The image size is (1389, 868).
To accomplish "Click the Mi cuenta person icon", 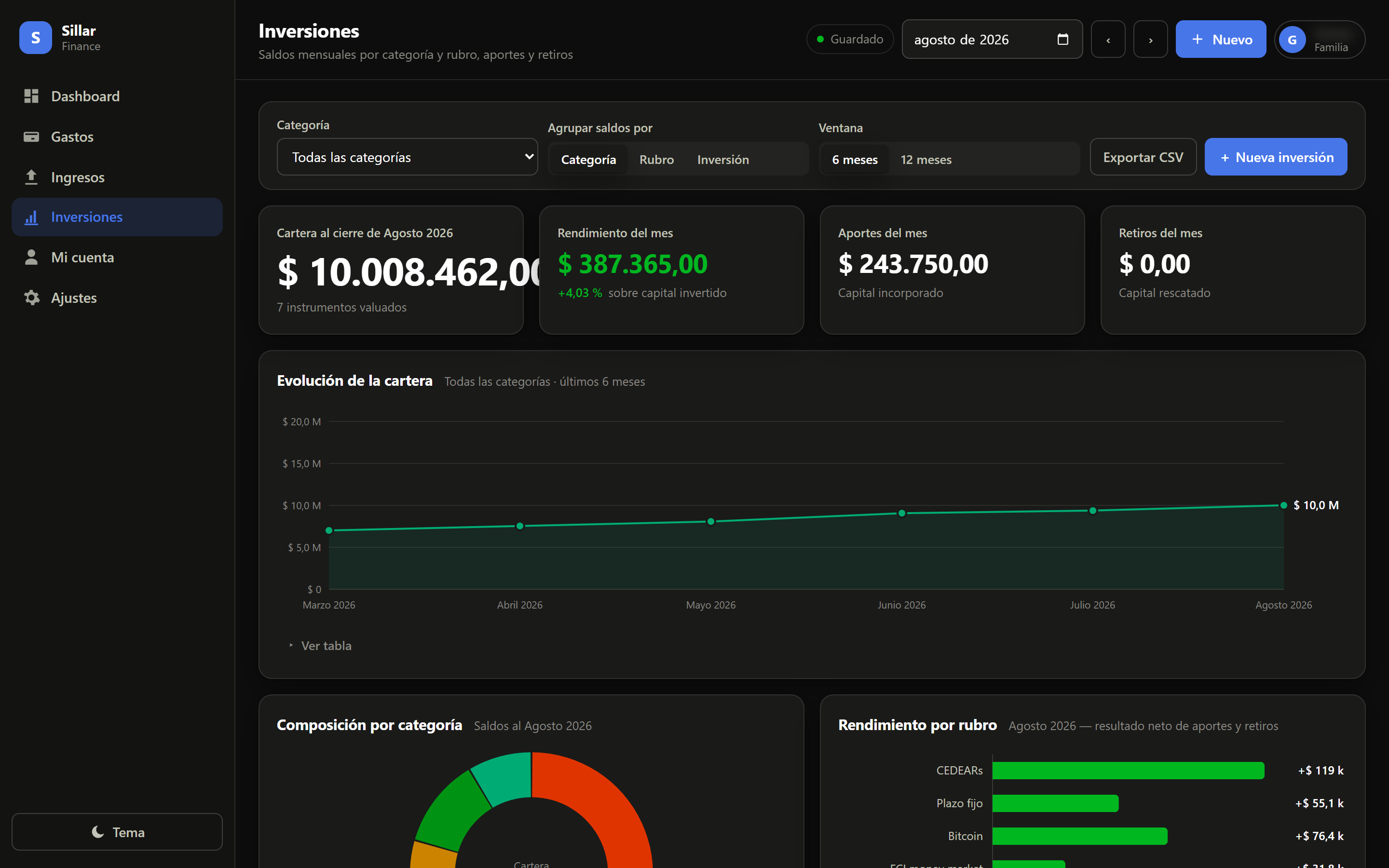I will click(x=31, y=257).
